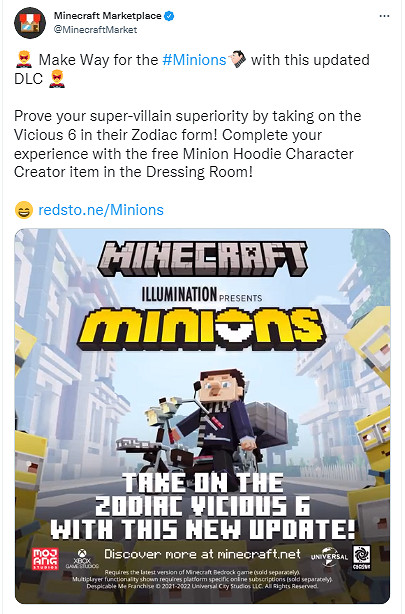Click the Xbox Game Studios logo
405x614 pixels.
point(82,559)
